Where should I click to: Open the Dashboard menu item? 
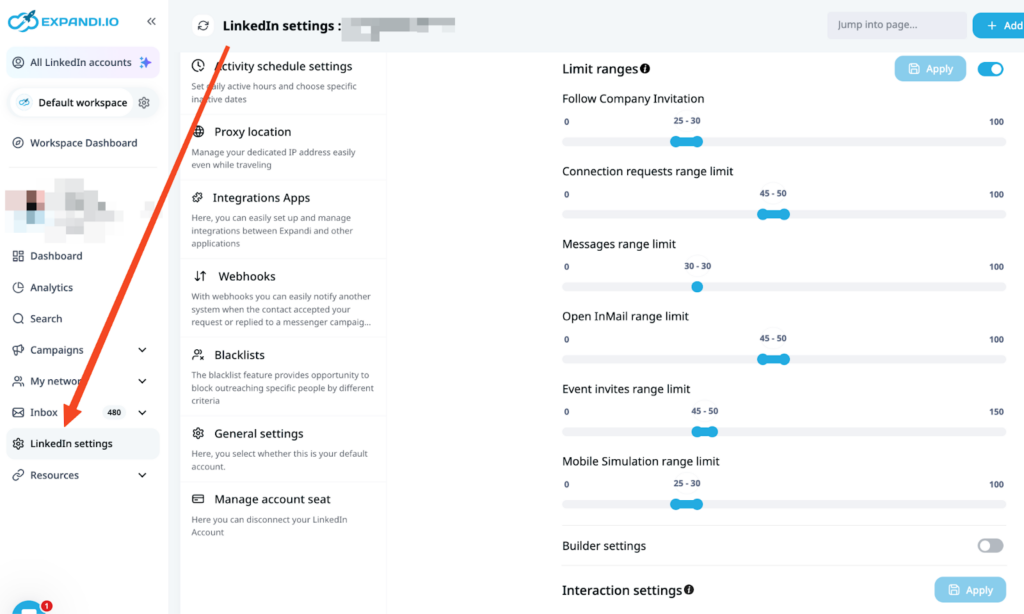pyautogui.click(x=56, y=256)
